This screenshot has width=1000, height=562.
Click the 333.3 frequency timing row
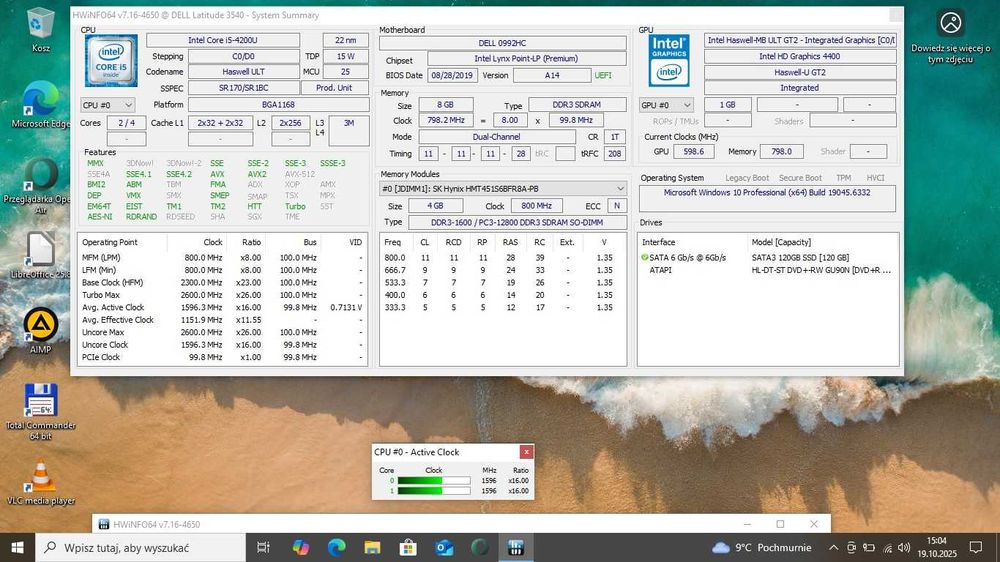point(503,307)
